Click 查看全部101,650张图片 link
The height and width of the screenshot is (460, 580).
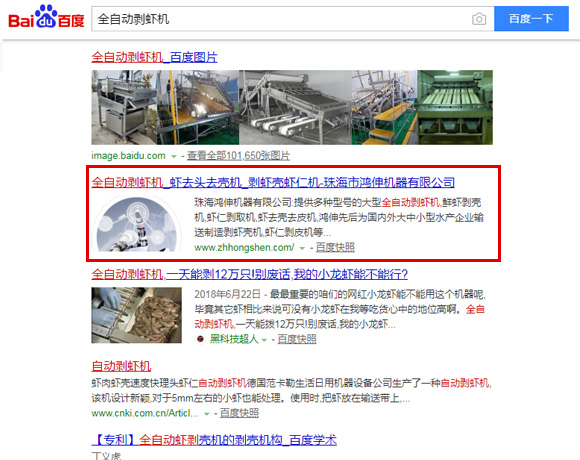point(238,156)
